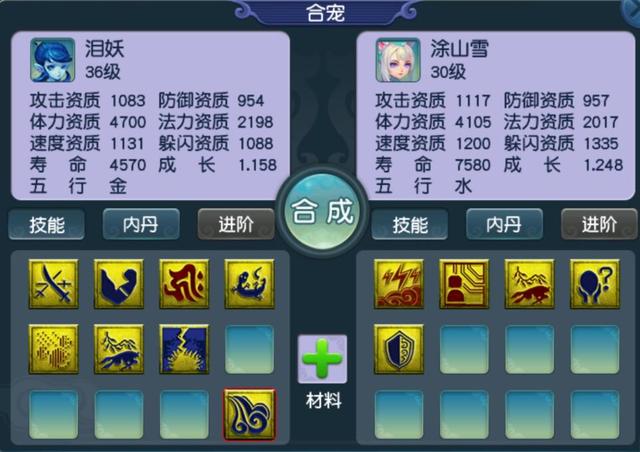Select the crossed swords skill icon
The width and height of the screenshot is (640, 452).
(x=53, y=284)
